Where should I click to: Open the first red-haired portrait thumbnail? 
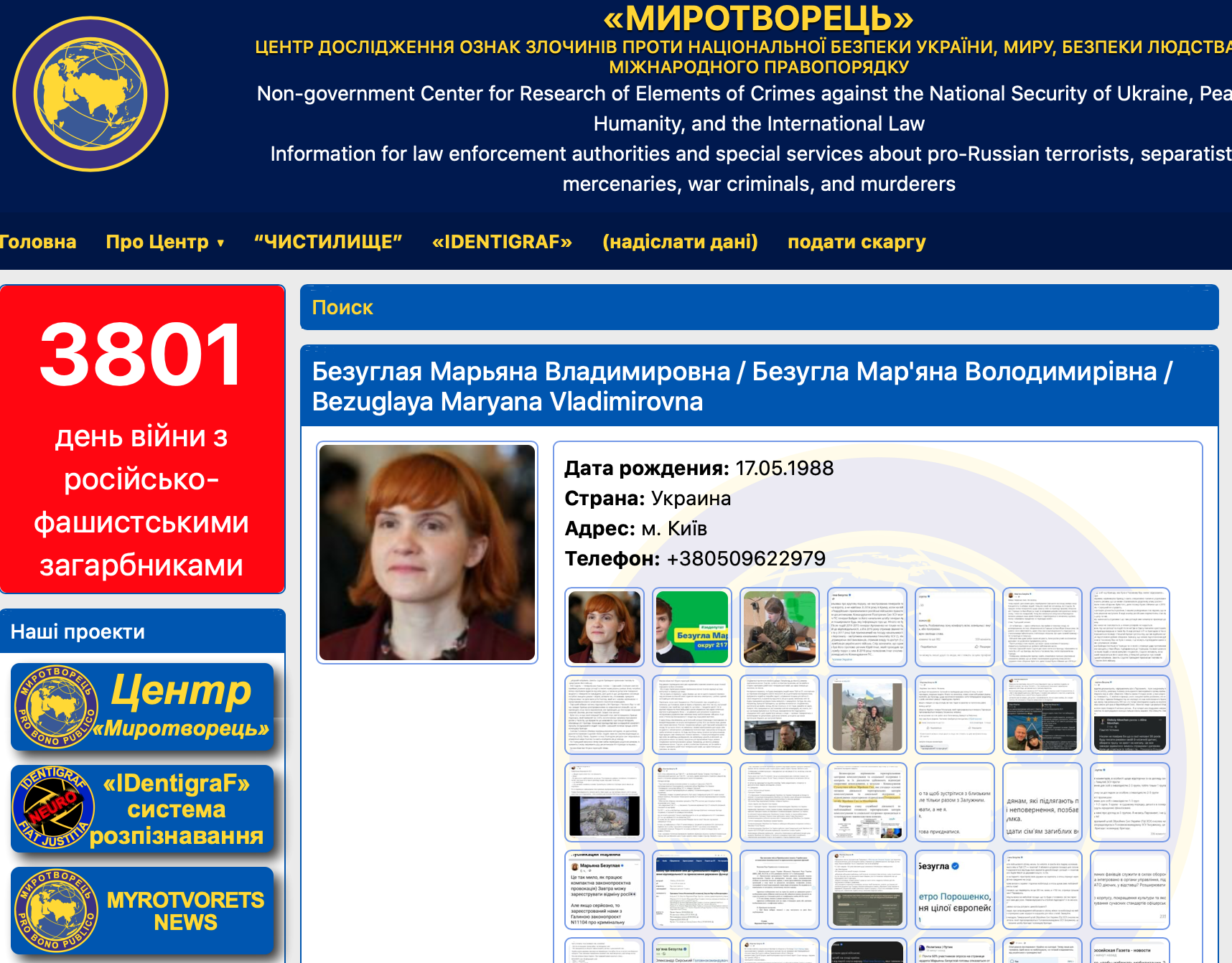click(x=605, y=627)
